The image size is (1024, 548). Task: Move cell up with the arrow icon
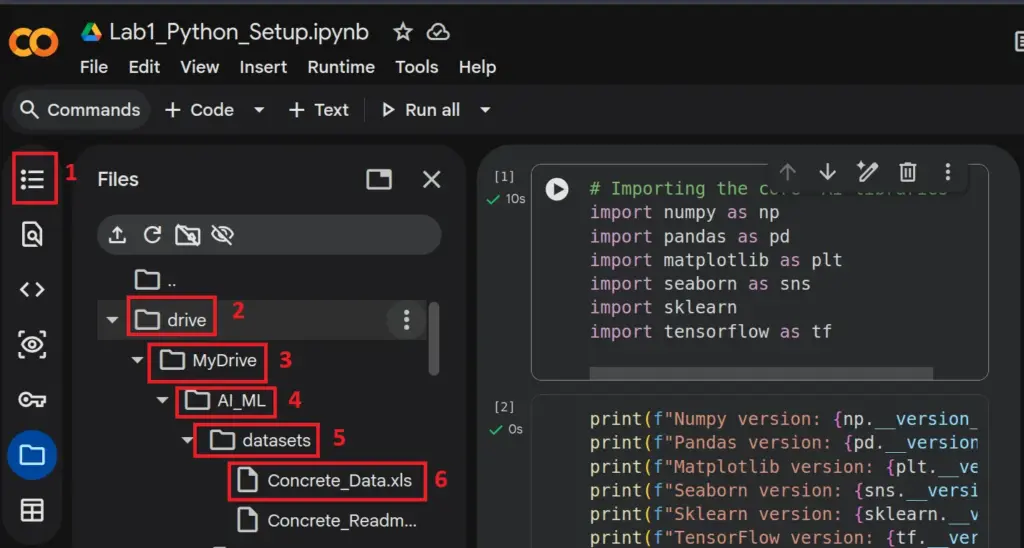tap(788, 172)
